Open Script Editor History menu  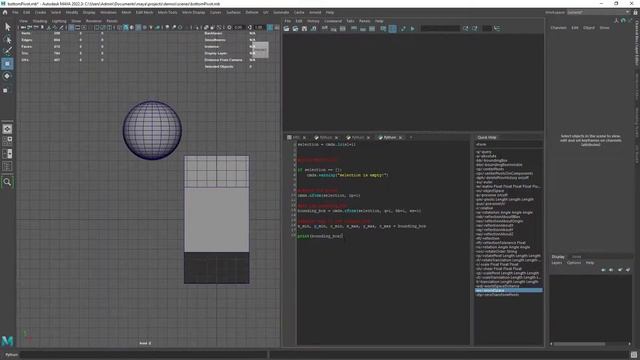point(313,21)
